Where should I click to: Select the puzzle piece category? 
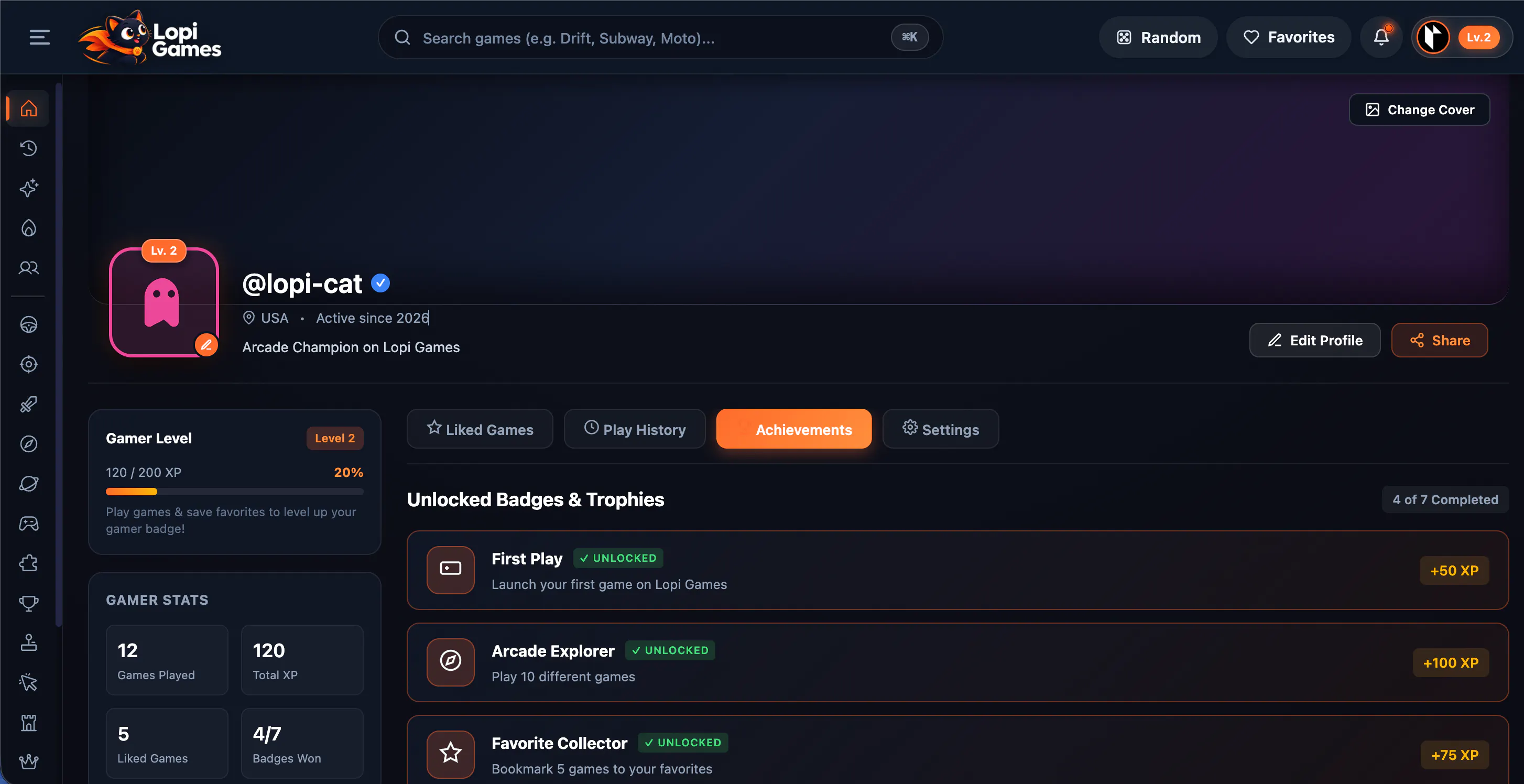tap(28, 563)
